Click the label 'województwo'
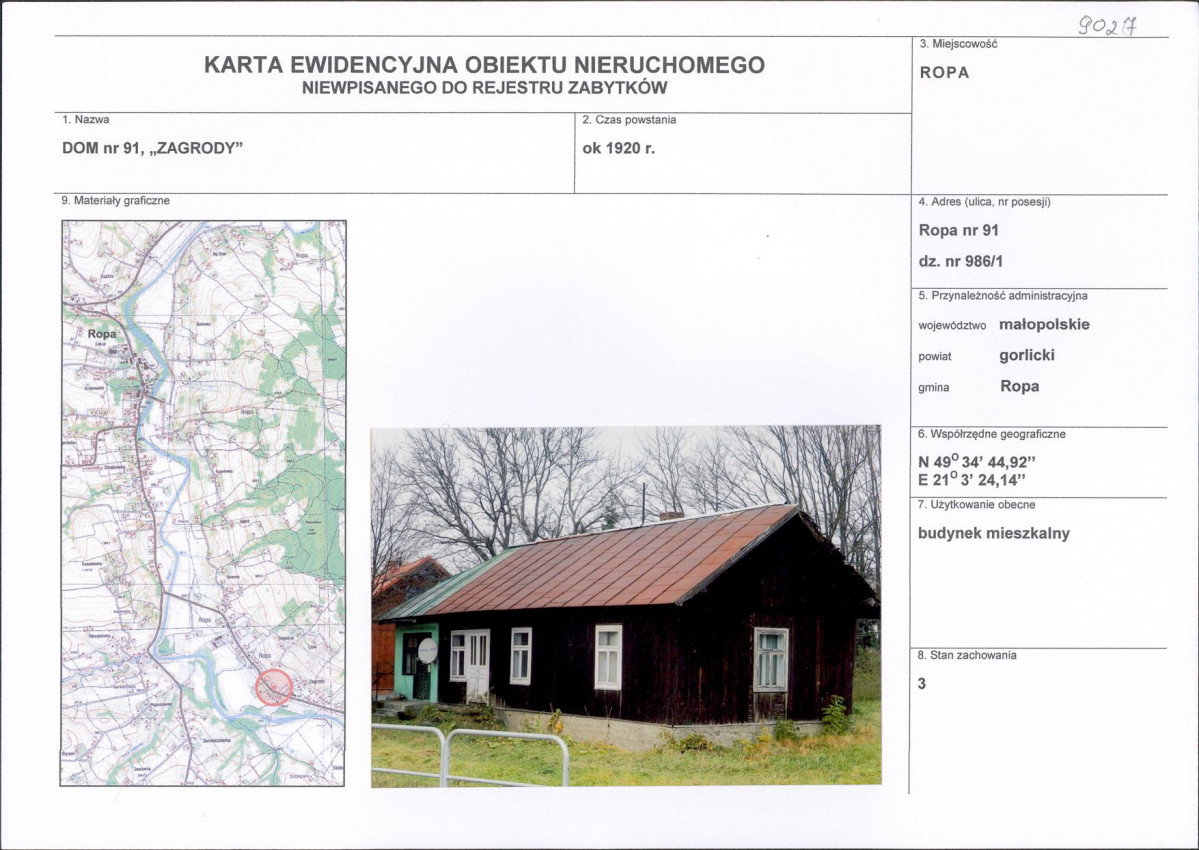 pyautogui.click(x=952, y=326)
